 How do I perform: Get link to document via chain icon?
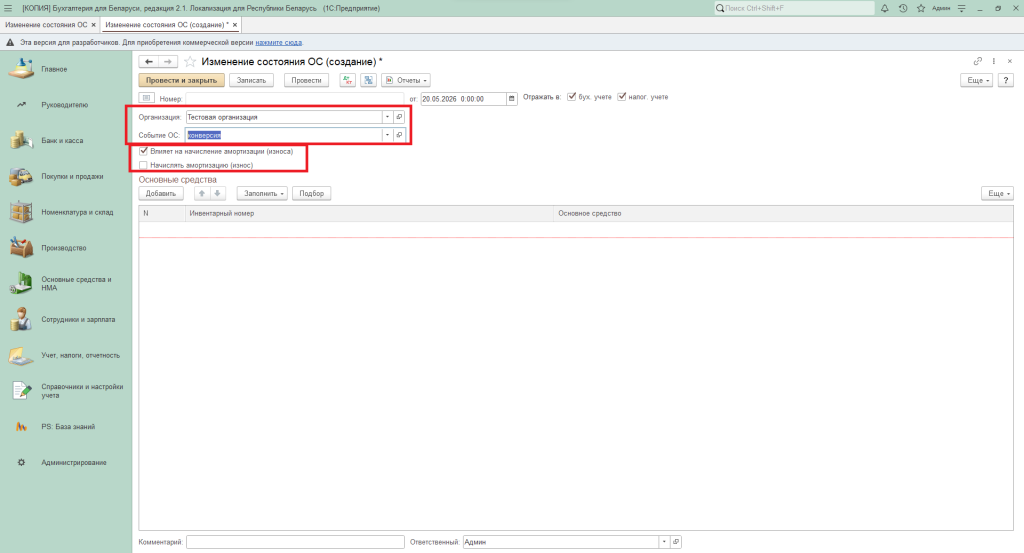point(978,61)
